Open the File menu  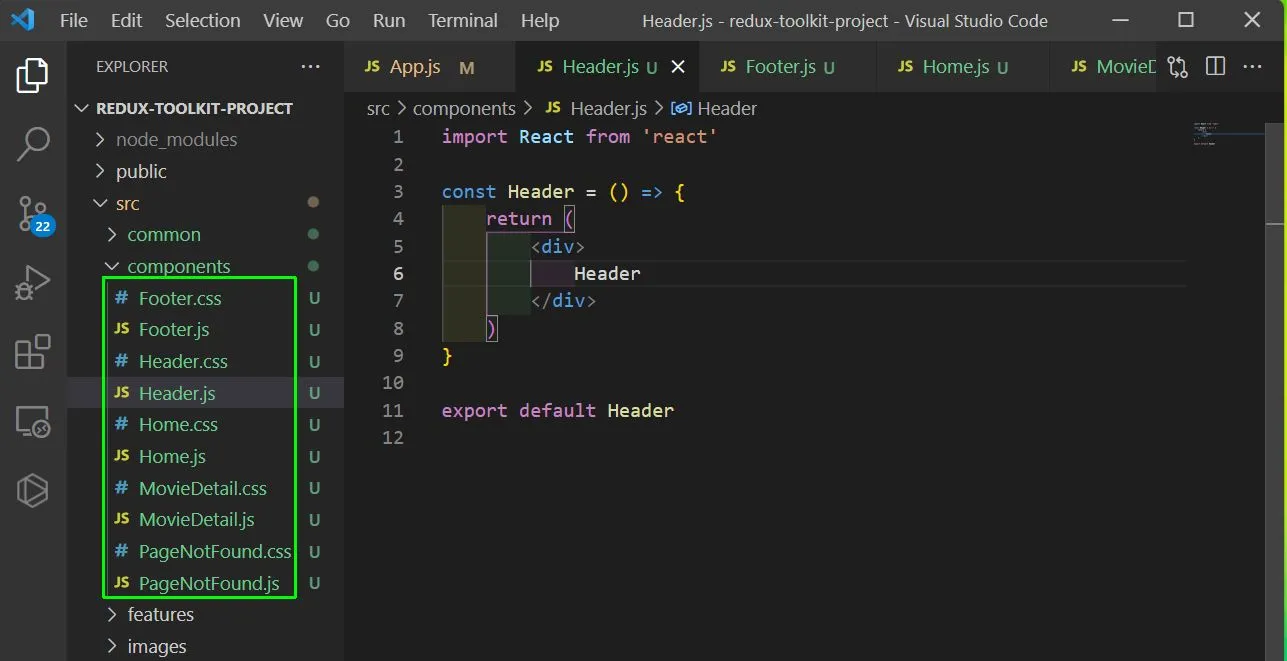click(74, 20)
